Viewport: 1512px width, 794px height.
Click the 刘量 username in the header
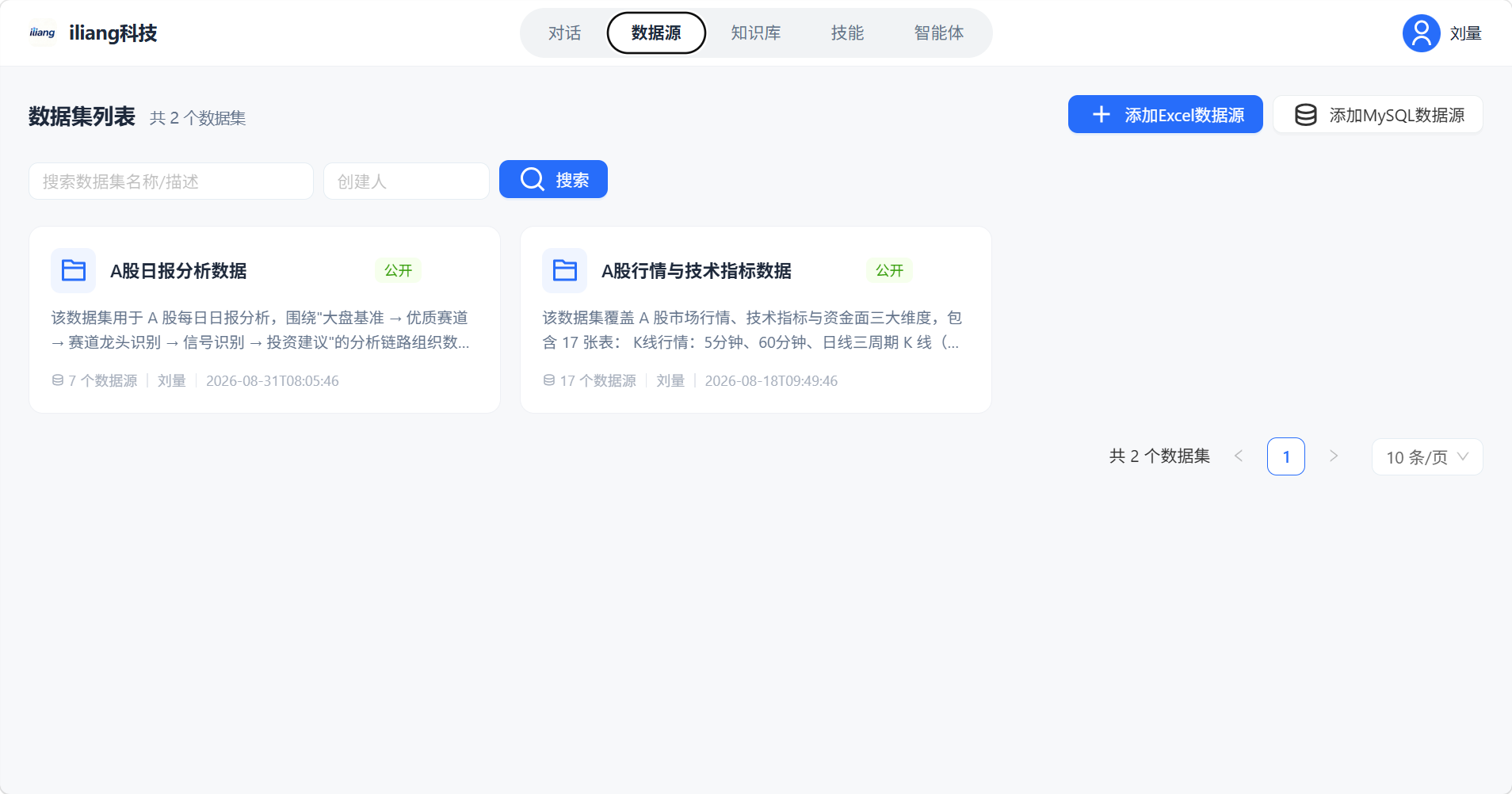[1466, 33]
